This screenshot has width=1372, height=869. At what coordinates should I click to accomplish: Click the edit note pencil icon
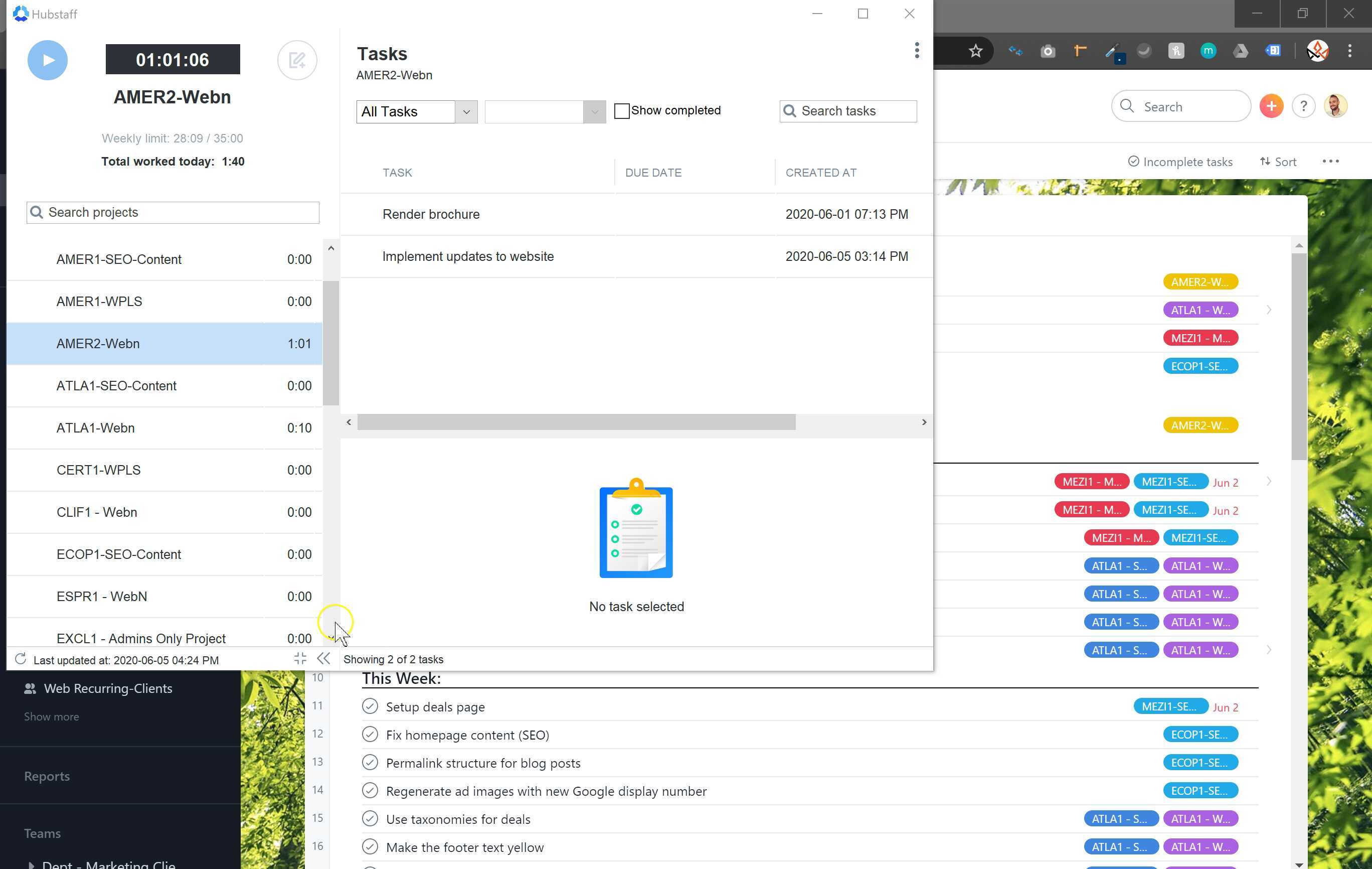297,60
